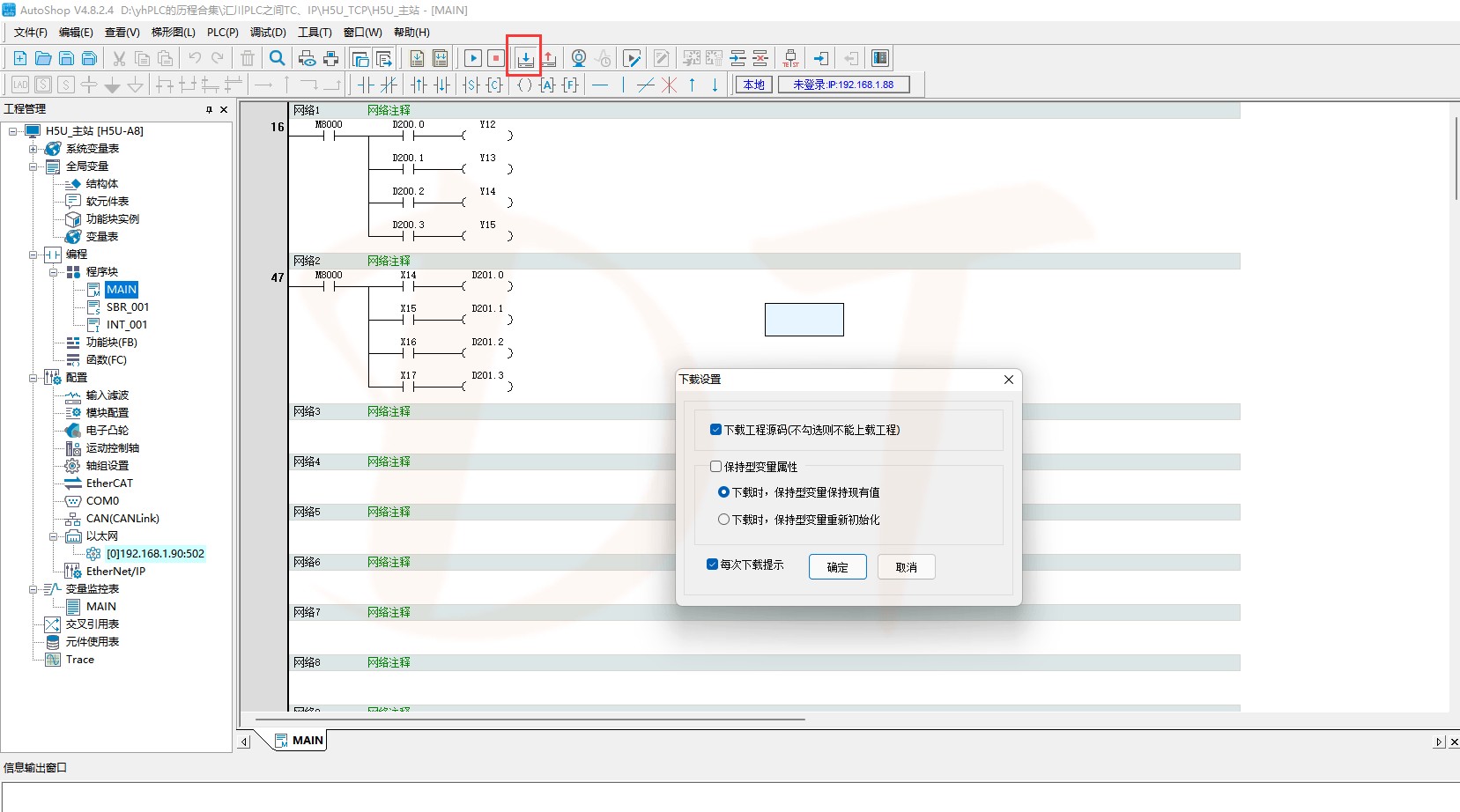Collapse the 程序块 tree node
Image resolution: width=1460 pixels, height=812 pixels.
point(53,271)
